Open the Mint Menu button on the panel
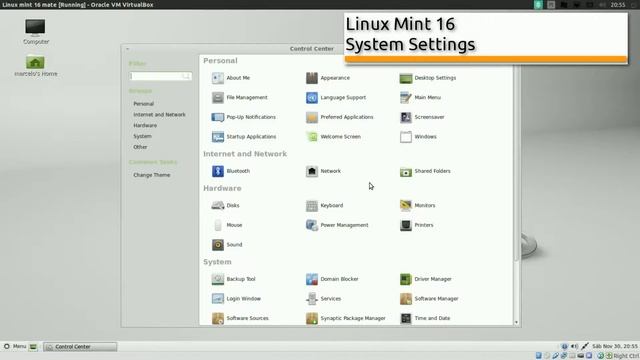This screenshot has width=640, height=360. click(15, 347)
